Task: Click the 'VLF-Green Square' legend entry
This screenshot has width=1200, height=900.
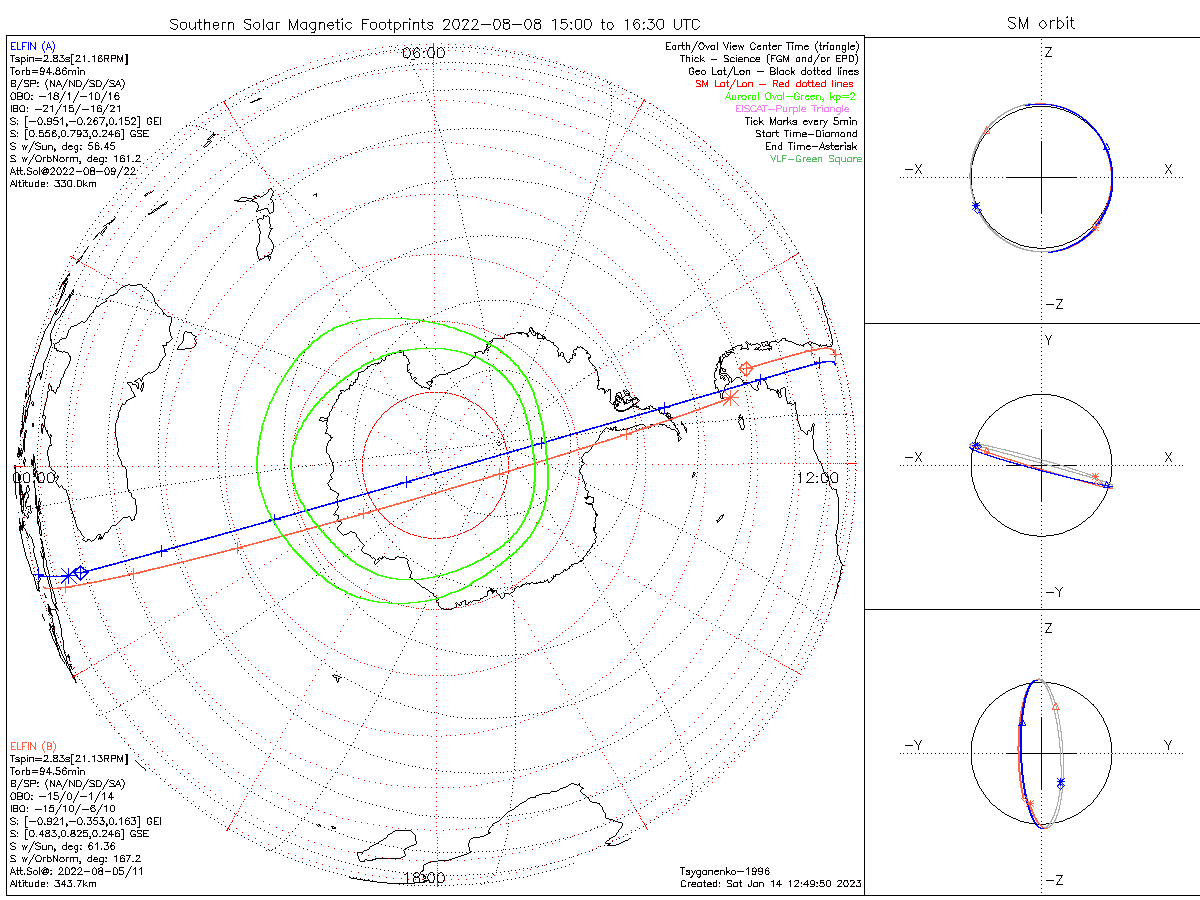Action: 815,159
